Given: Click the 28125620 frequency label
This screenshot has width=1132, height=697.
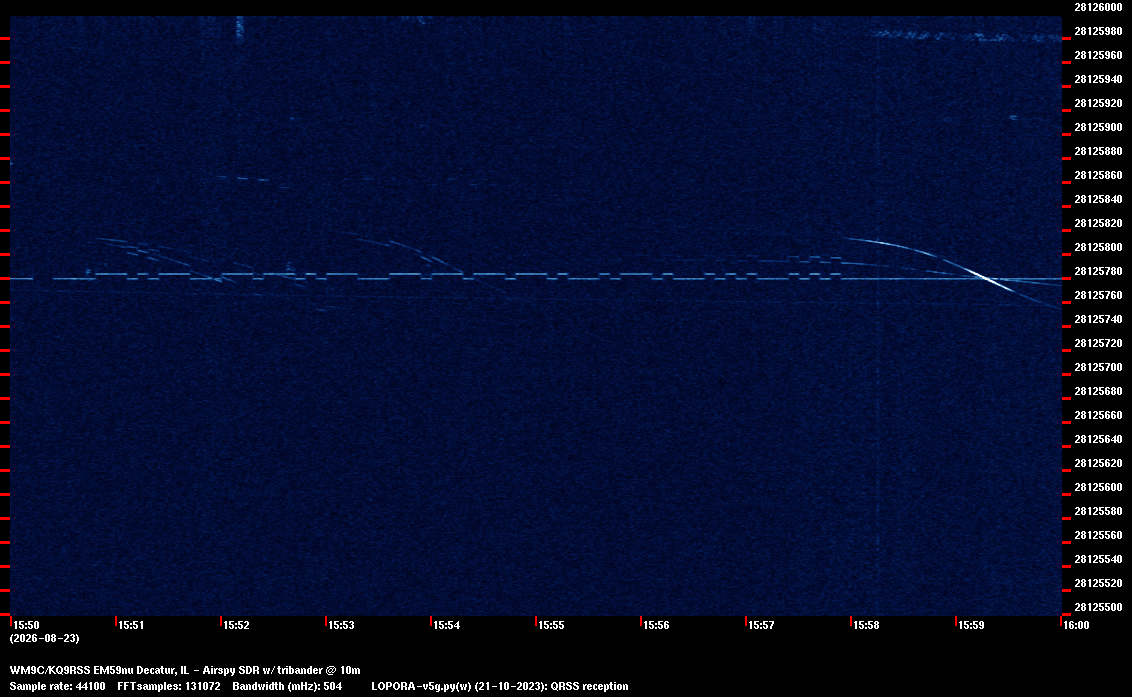Looking at the screenshot, I should point(1098,463).
